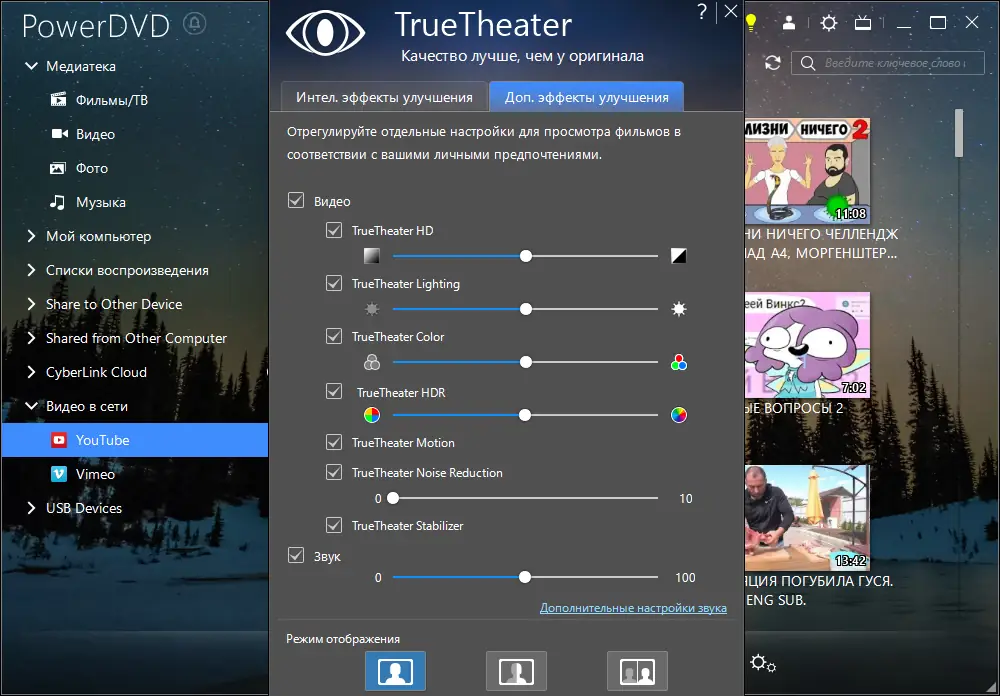Click the refresh icon beside search box
The height and width of the screenshot is (696, 1000).
tap(773, 63)
